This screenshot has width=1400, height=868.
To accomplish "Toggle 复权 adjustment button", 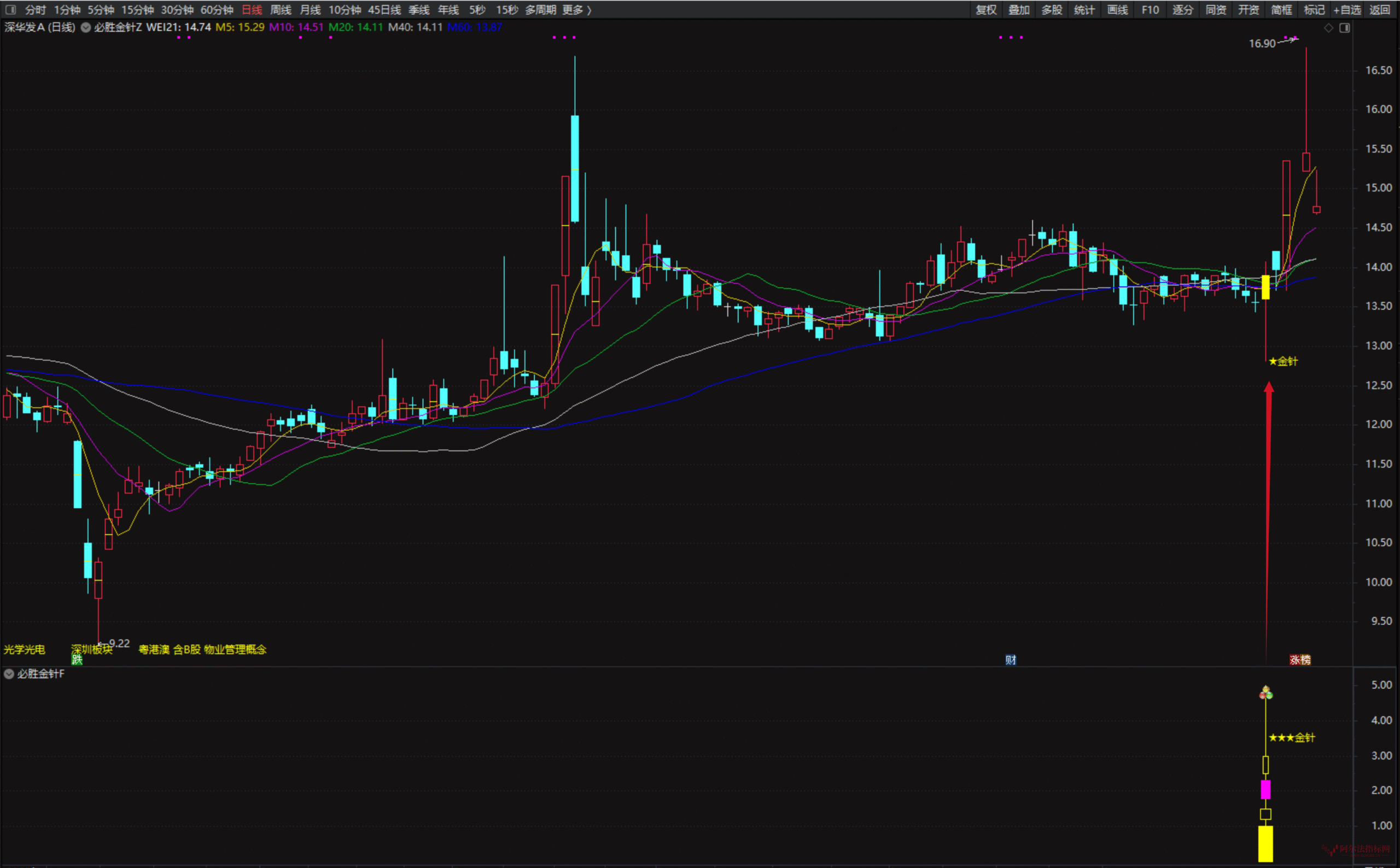I will point(986,10).
